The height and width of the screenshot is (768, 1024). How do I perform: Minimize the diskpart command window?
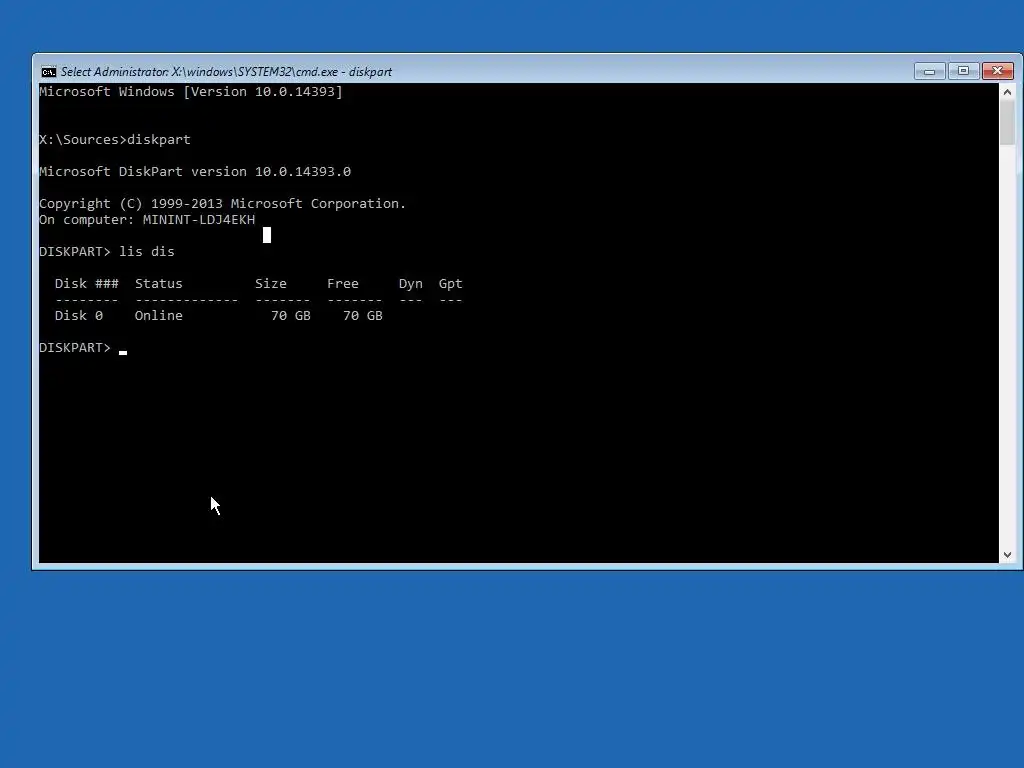click(929, 71)
